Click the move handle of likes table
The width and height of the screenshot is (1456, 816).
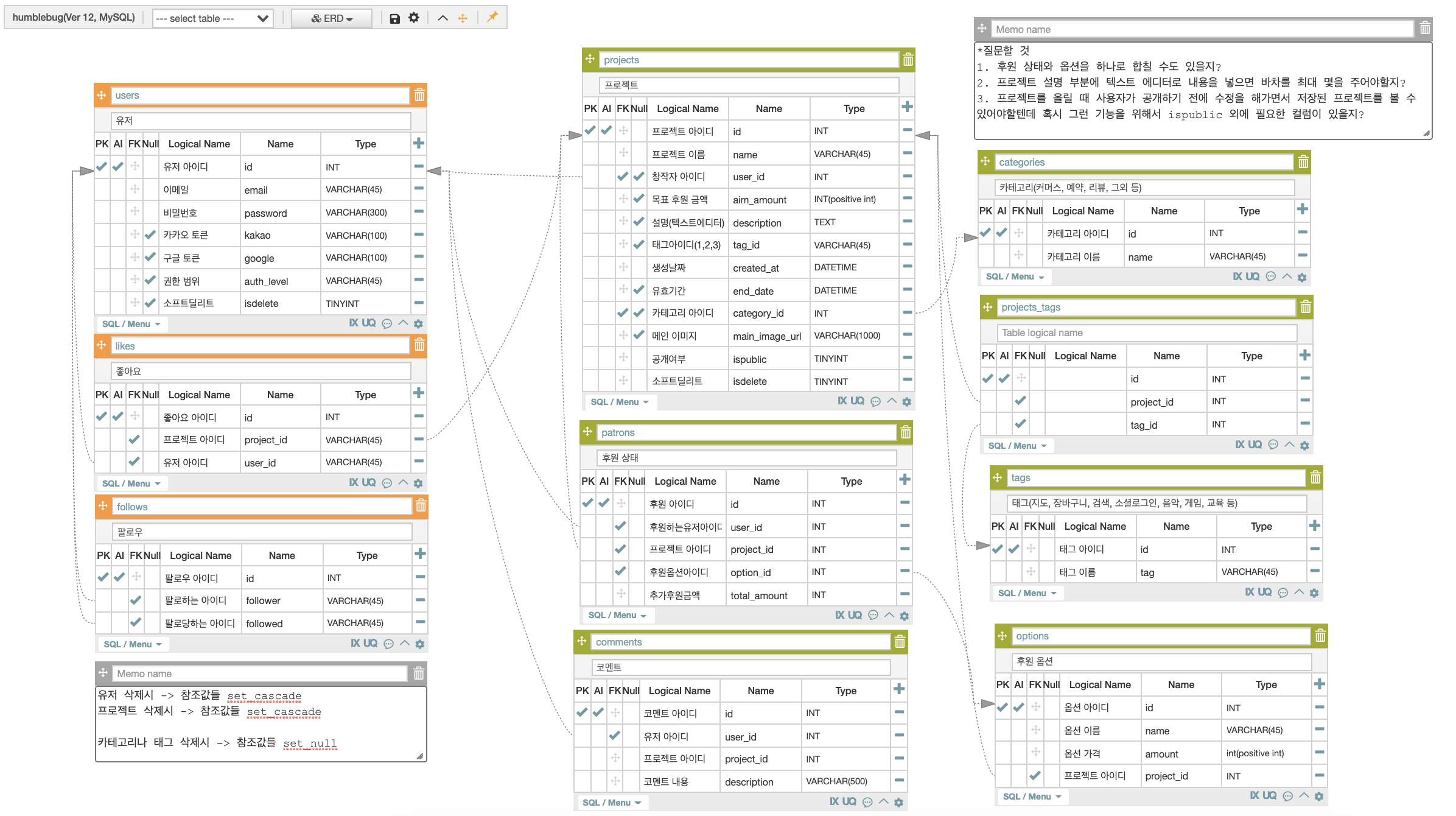(102, 345)
